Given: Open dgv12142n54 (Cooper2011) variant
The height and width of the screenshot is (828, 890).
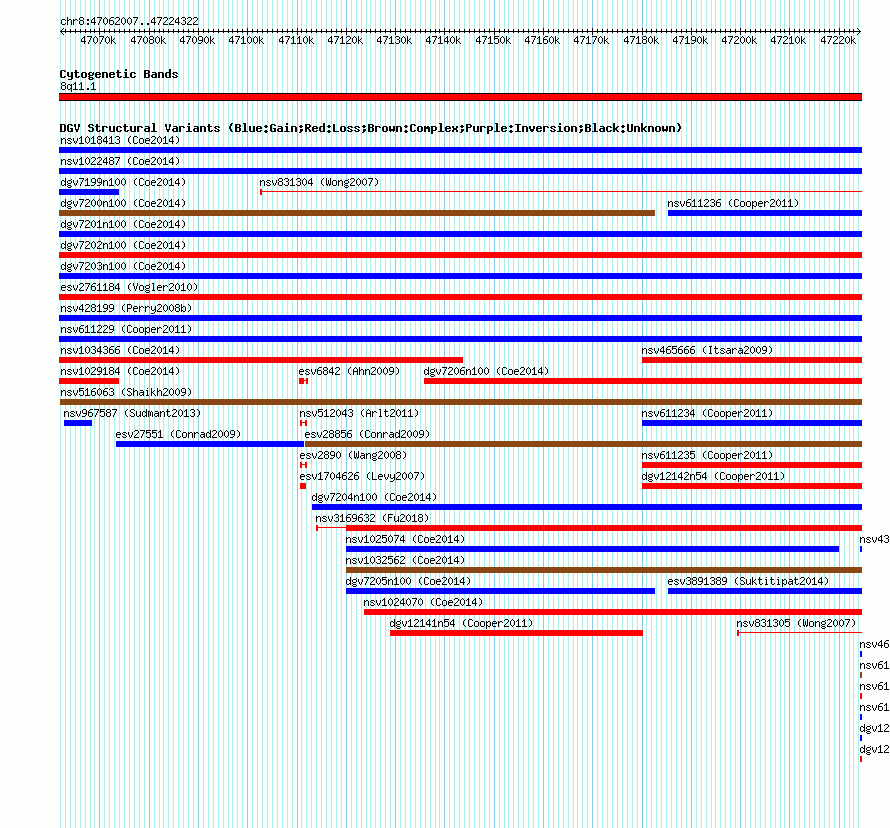Looking at the screenshot, I should 713,476.
